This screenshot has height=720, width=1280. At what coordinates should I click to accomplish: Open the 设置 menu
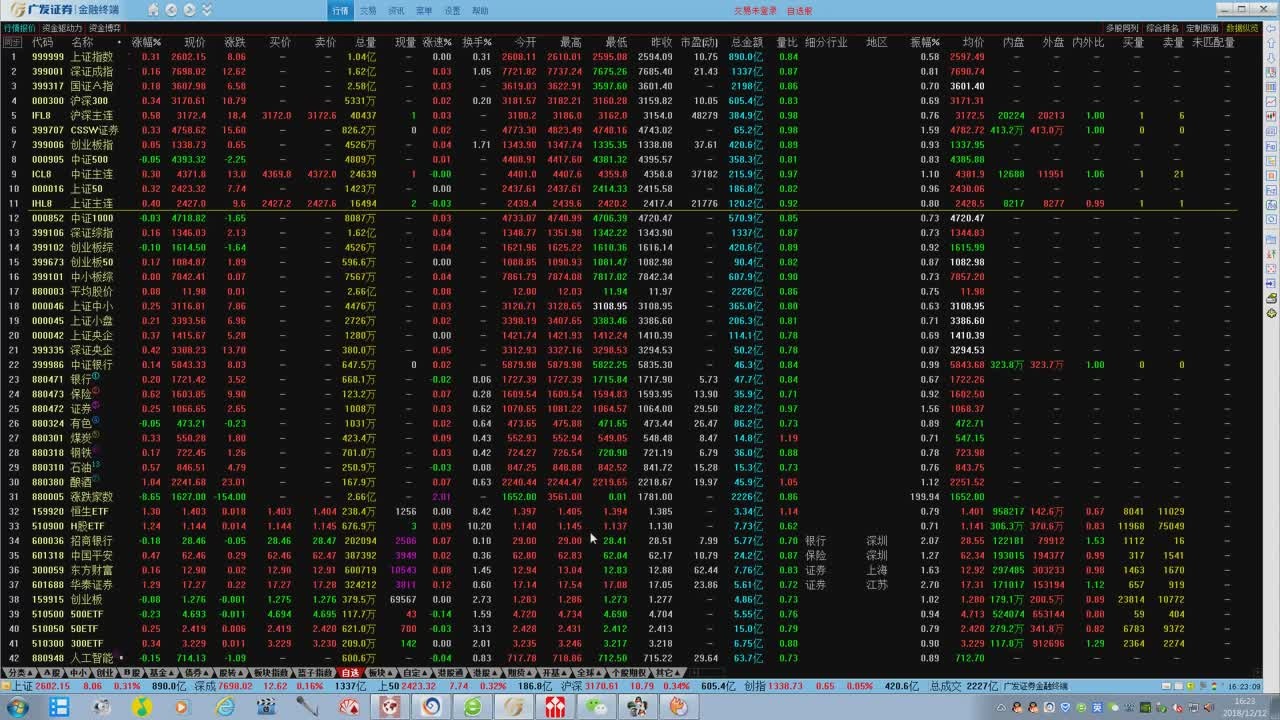(452, 10)
